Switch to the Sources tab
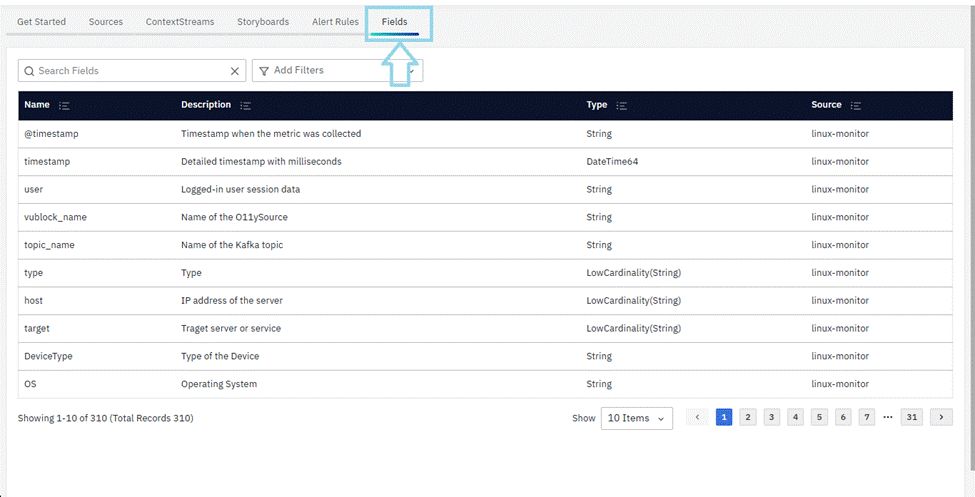Viewport: 975px width, 497px height. pos(106,22)
